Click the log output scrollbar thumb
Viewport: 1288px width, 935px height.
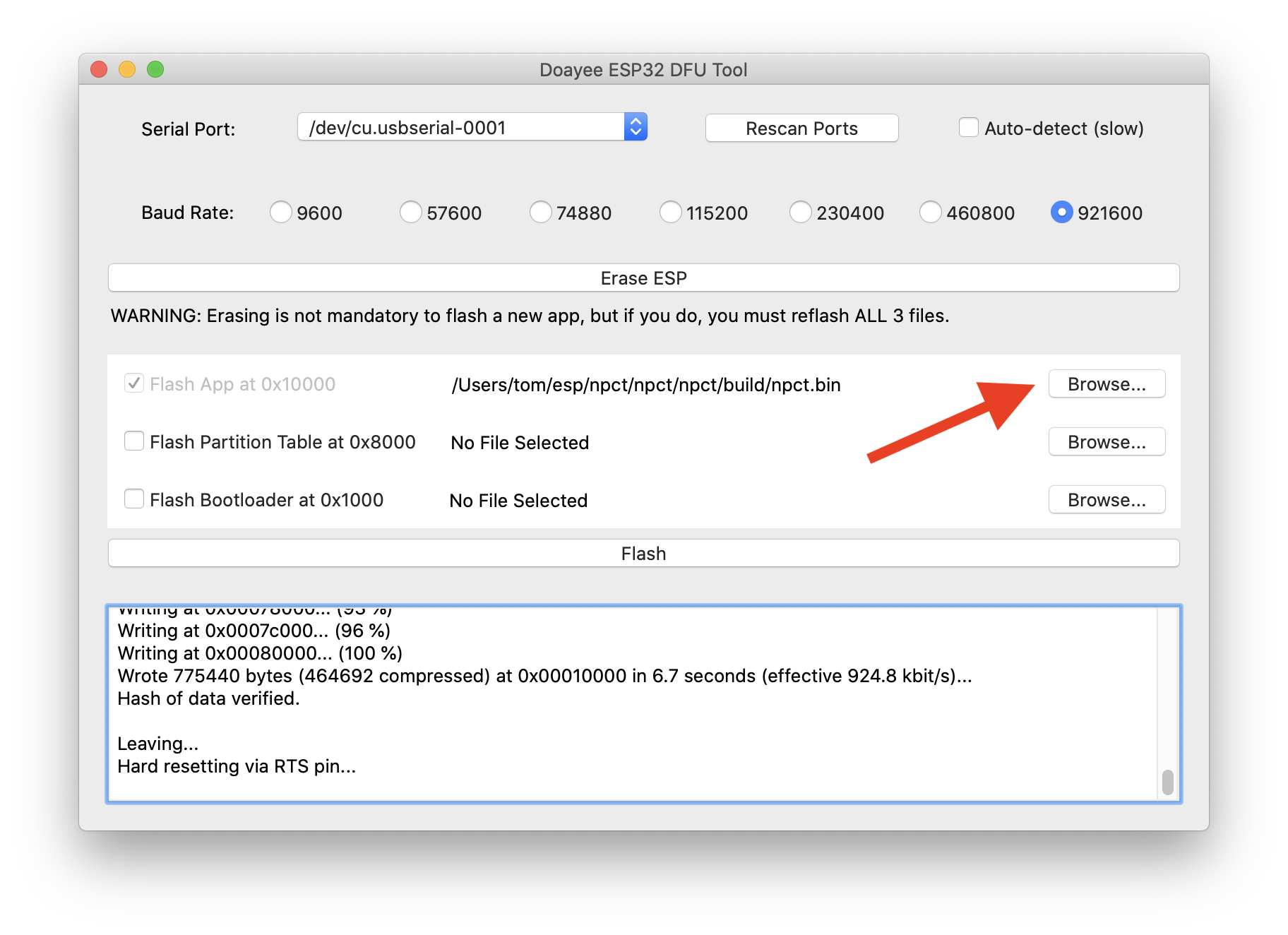tap(1168, 782)
